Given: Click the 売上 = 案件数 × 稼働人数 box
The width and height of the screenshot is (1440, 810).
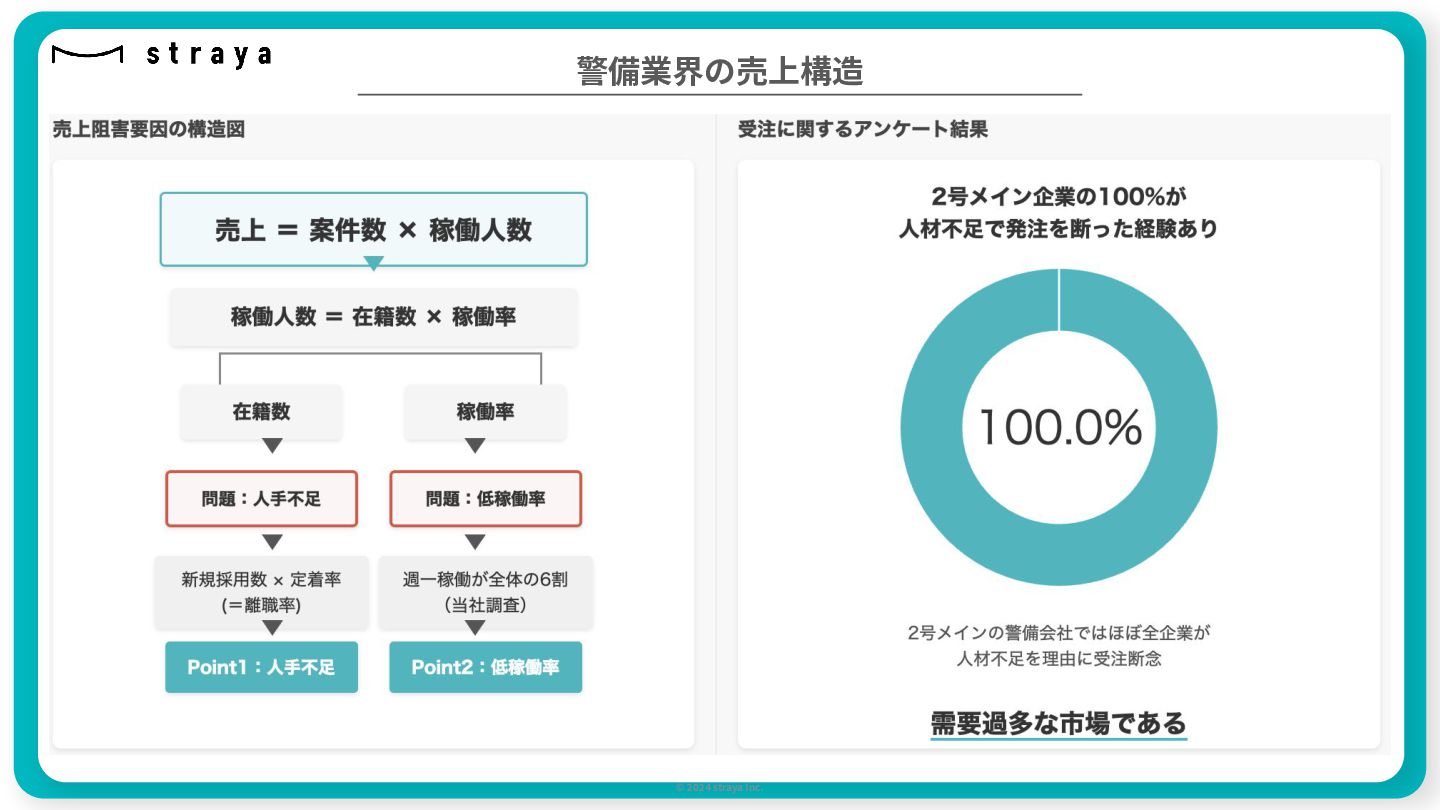Looking at the screenshot, I should (373, 229).
